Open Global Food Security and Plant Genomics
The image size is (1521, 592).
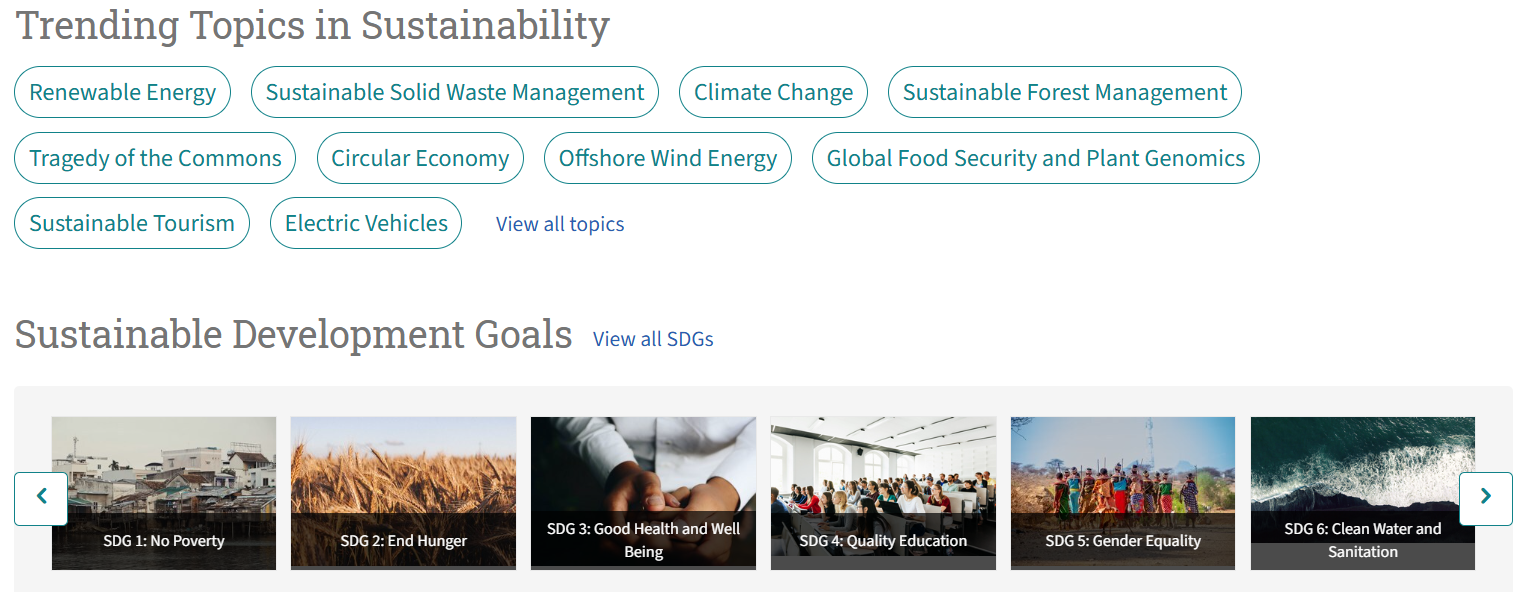(x=1035, y=157)
